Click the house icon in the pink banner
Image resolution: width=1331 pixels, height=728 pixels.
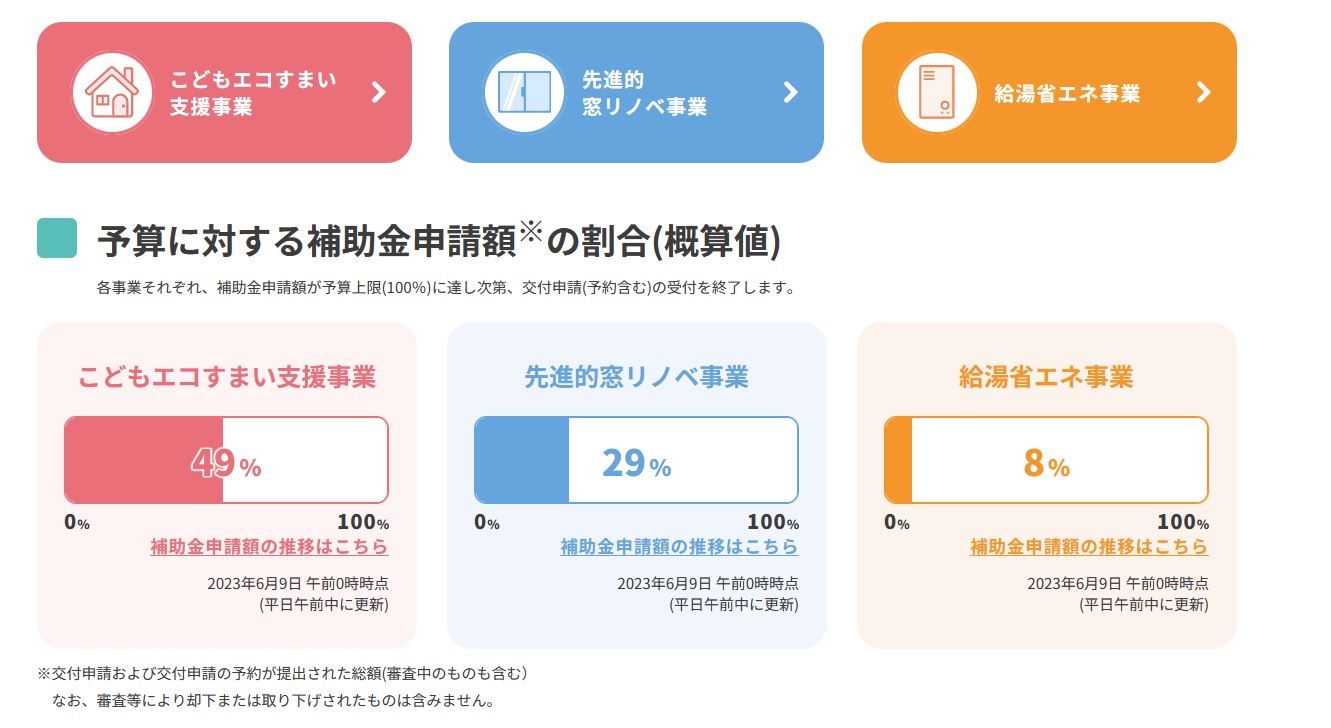112,93
